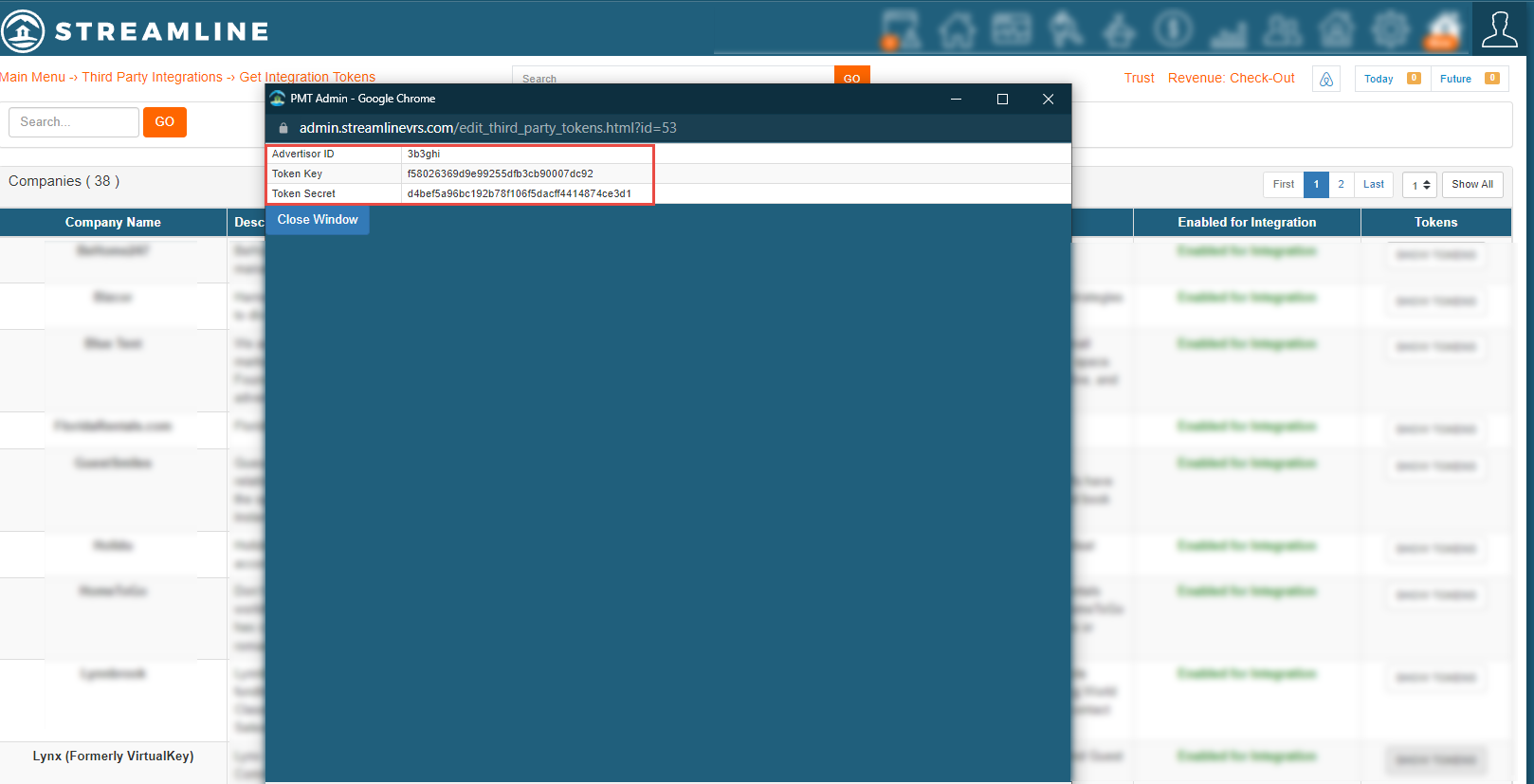Click the Advertisor ID label
1534x784 pixels.
click(x=302, y=155)
